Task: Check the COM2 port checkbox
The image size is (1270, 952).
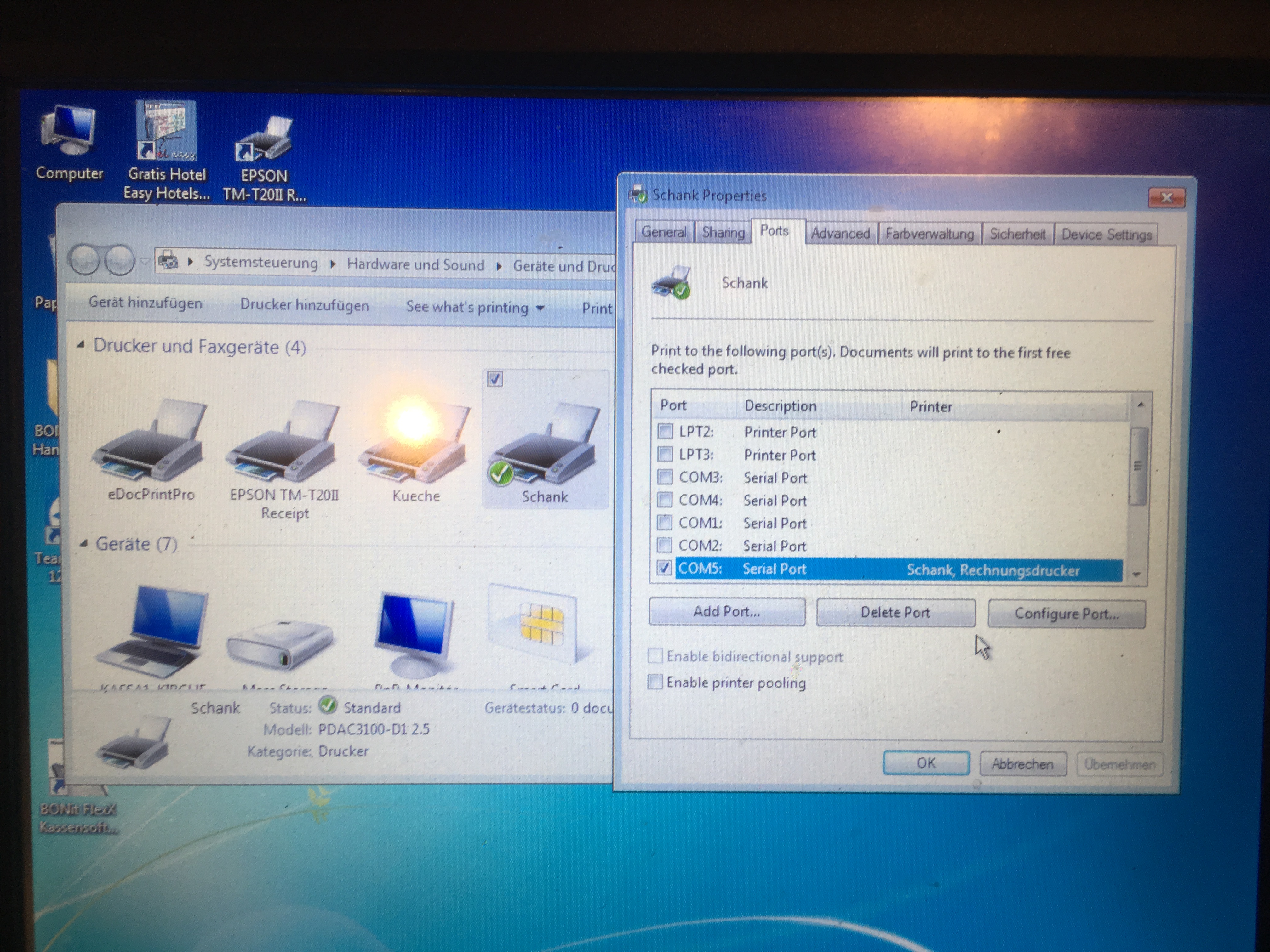Action: (664, 545)
